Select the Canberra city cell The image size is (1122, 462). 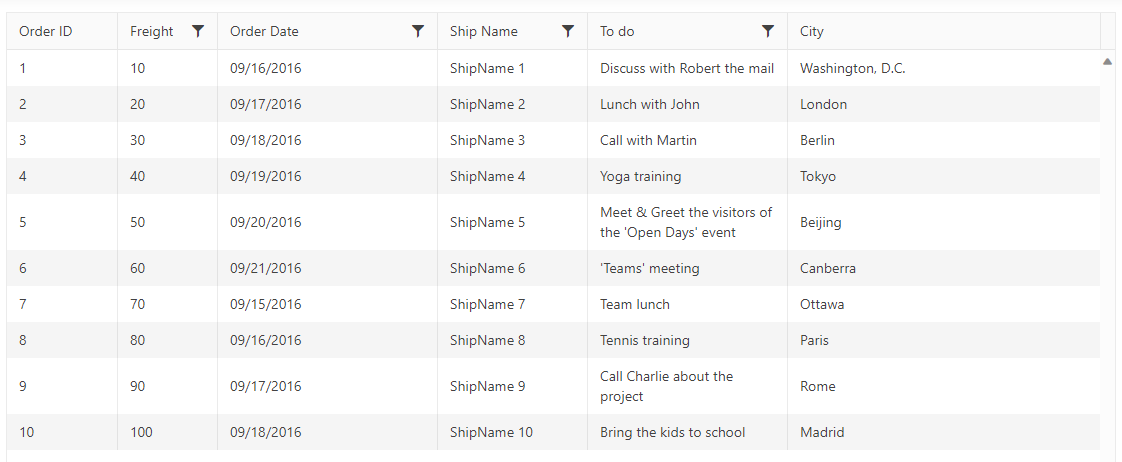tap(944, 268)
